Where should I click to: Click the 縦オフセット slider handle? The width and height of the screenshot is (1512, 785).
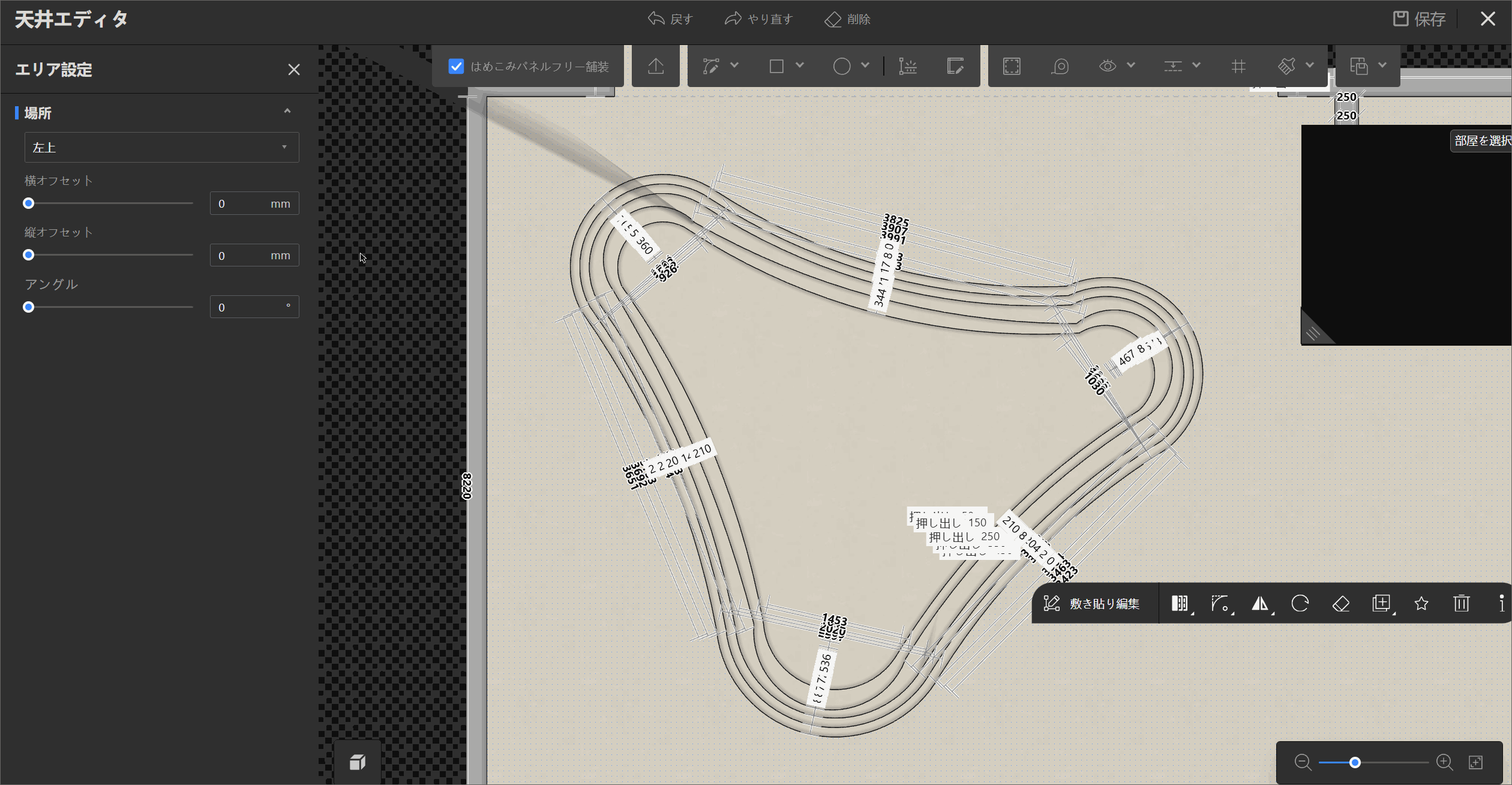point(28,255)
